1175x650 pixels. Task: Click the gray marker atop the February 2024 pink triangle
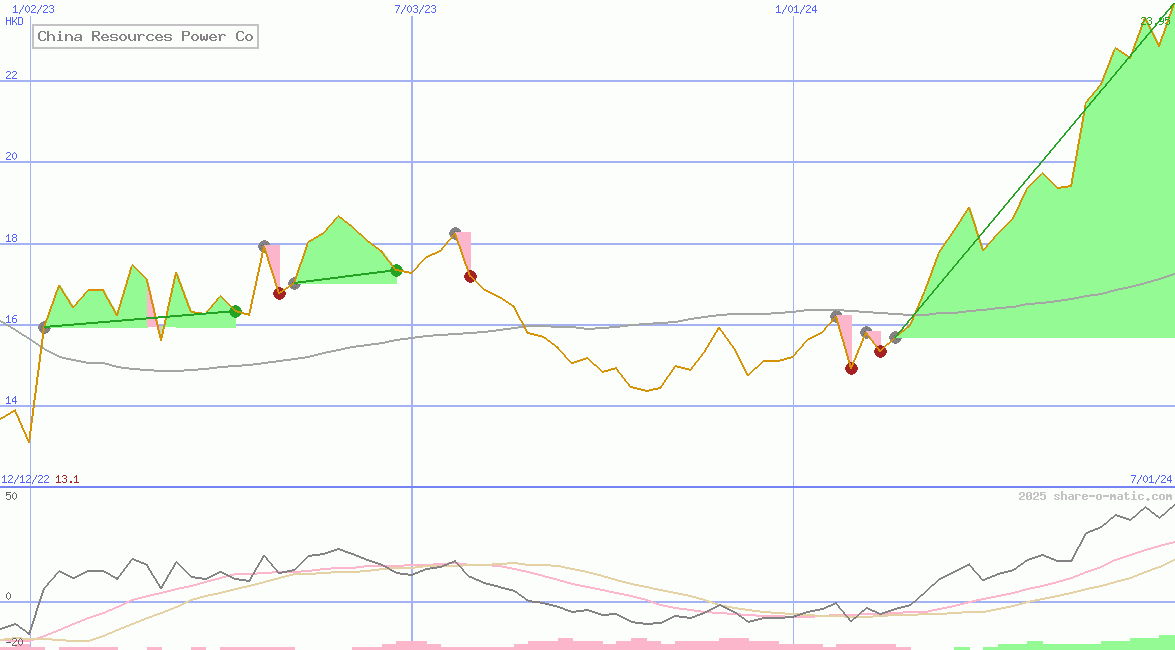[836, 315]
